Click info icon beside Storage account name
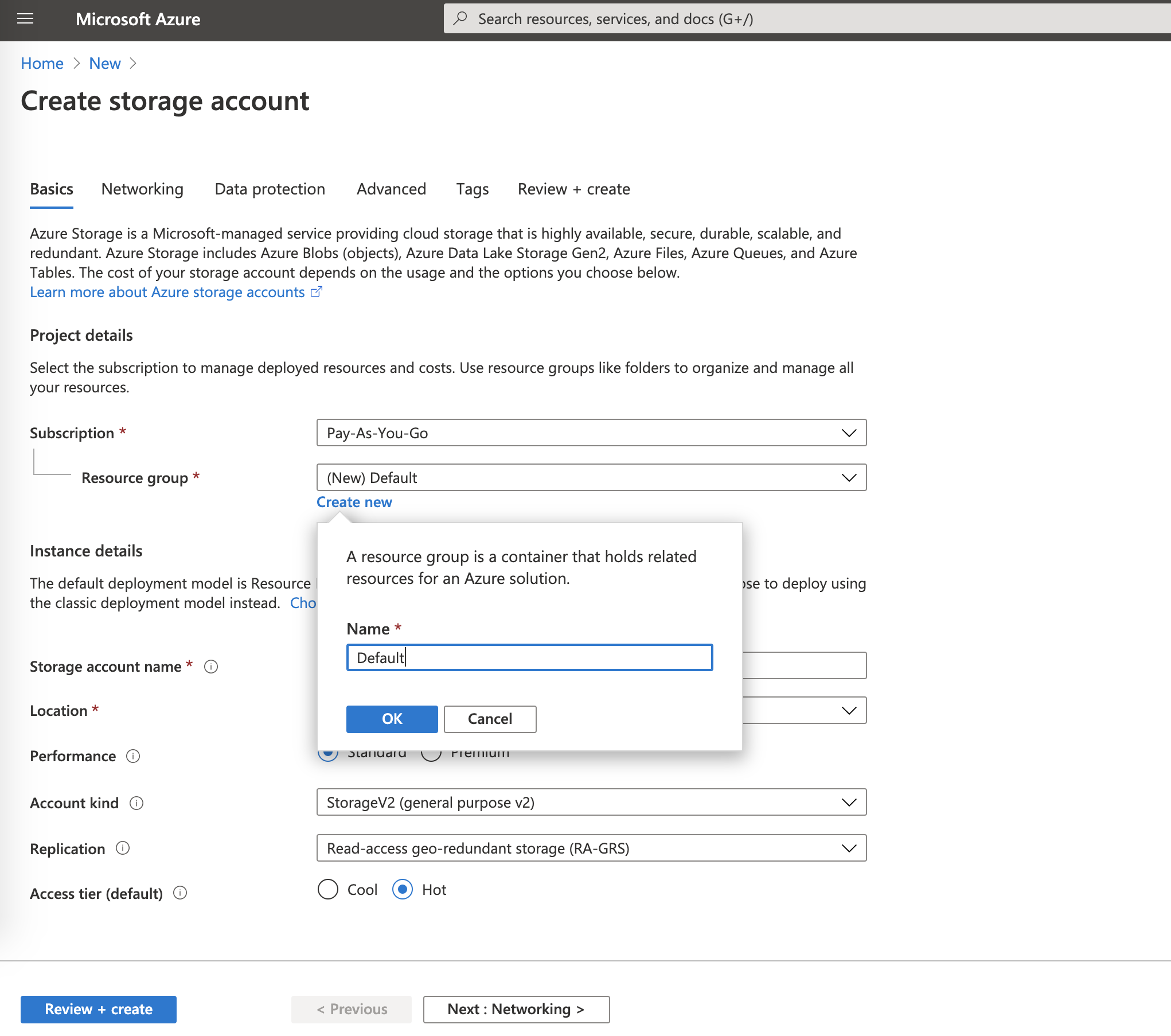1171x1036 pixels. click(x=211, y=667)
